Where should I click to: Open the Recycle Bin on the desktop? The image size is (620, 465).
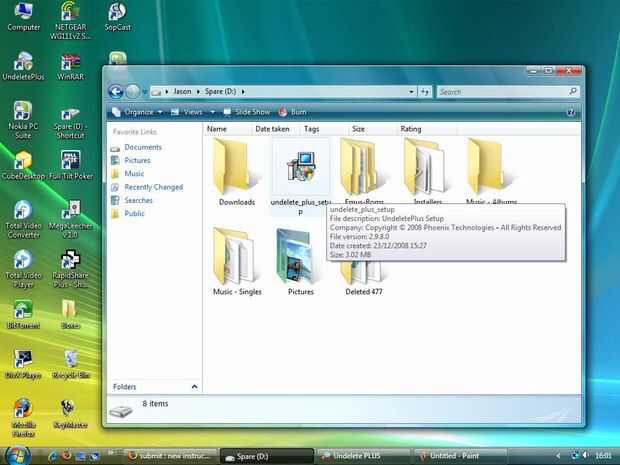click(x=71, y=364)
